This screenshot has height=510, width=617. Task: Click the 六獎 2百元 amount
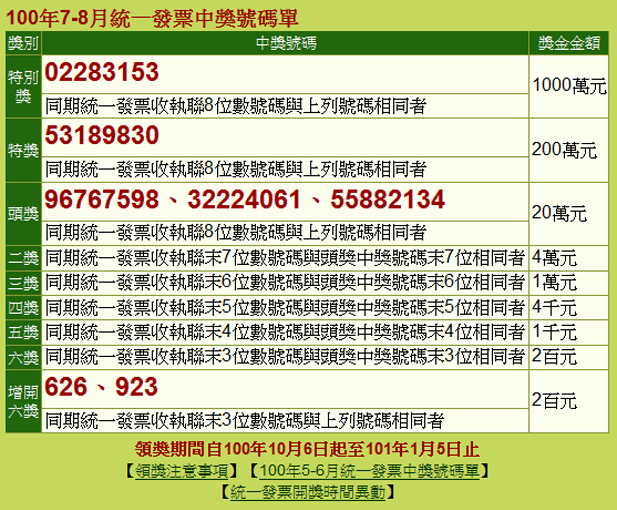point(554,357)
